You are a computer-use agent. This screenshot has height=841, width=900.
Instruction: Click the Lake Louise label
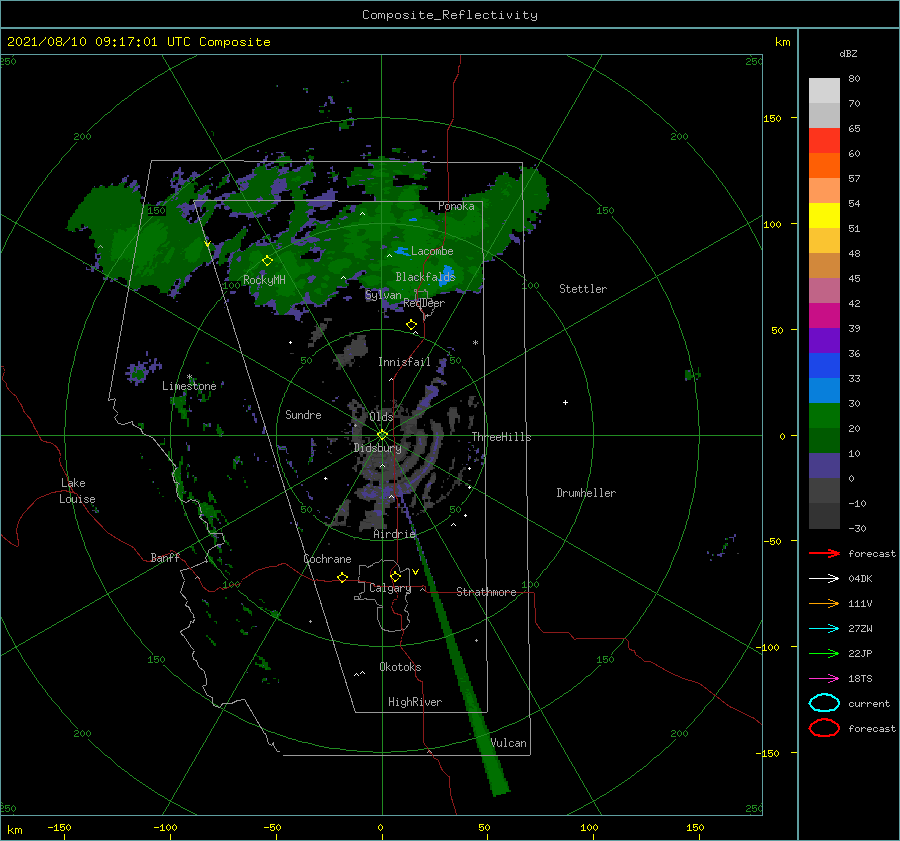77,491
